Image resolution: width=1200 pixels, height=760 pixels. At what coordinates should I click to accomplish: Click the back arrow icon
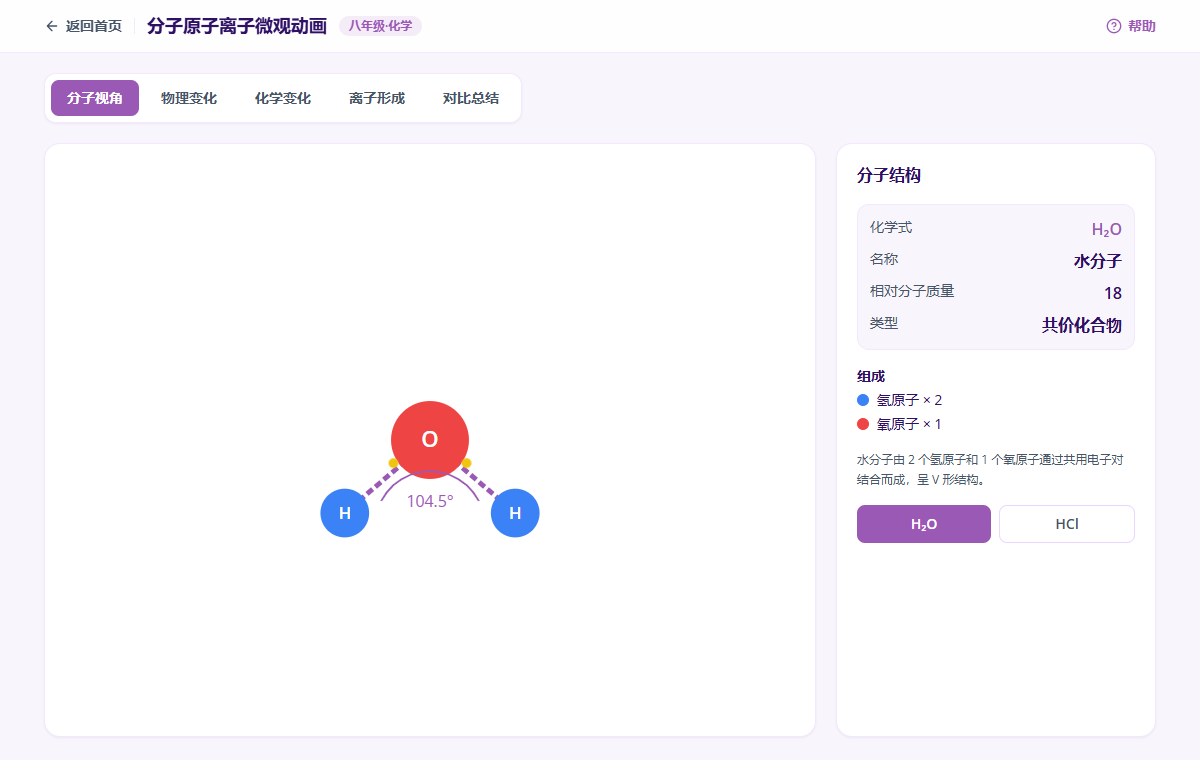coord(52,26)
